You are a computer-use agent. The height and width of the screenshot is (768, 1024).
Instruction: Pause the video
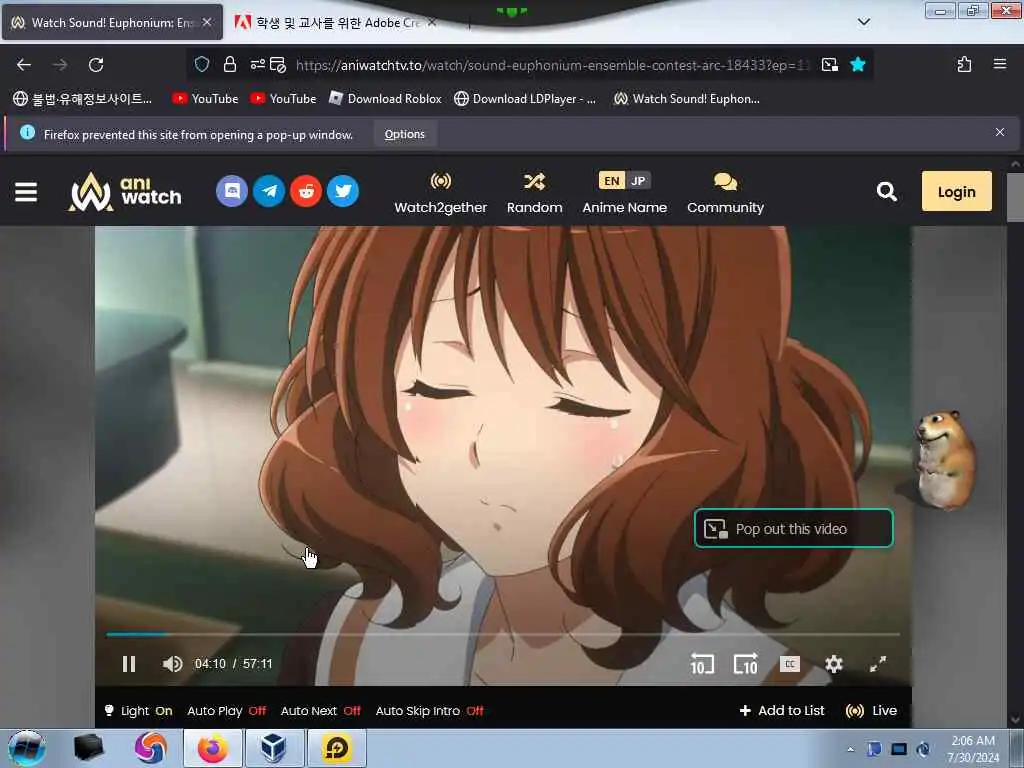[129, 664]
